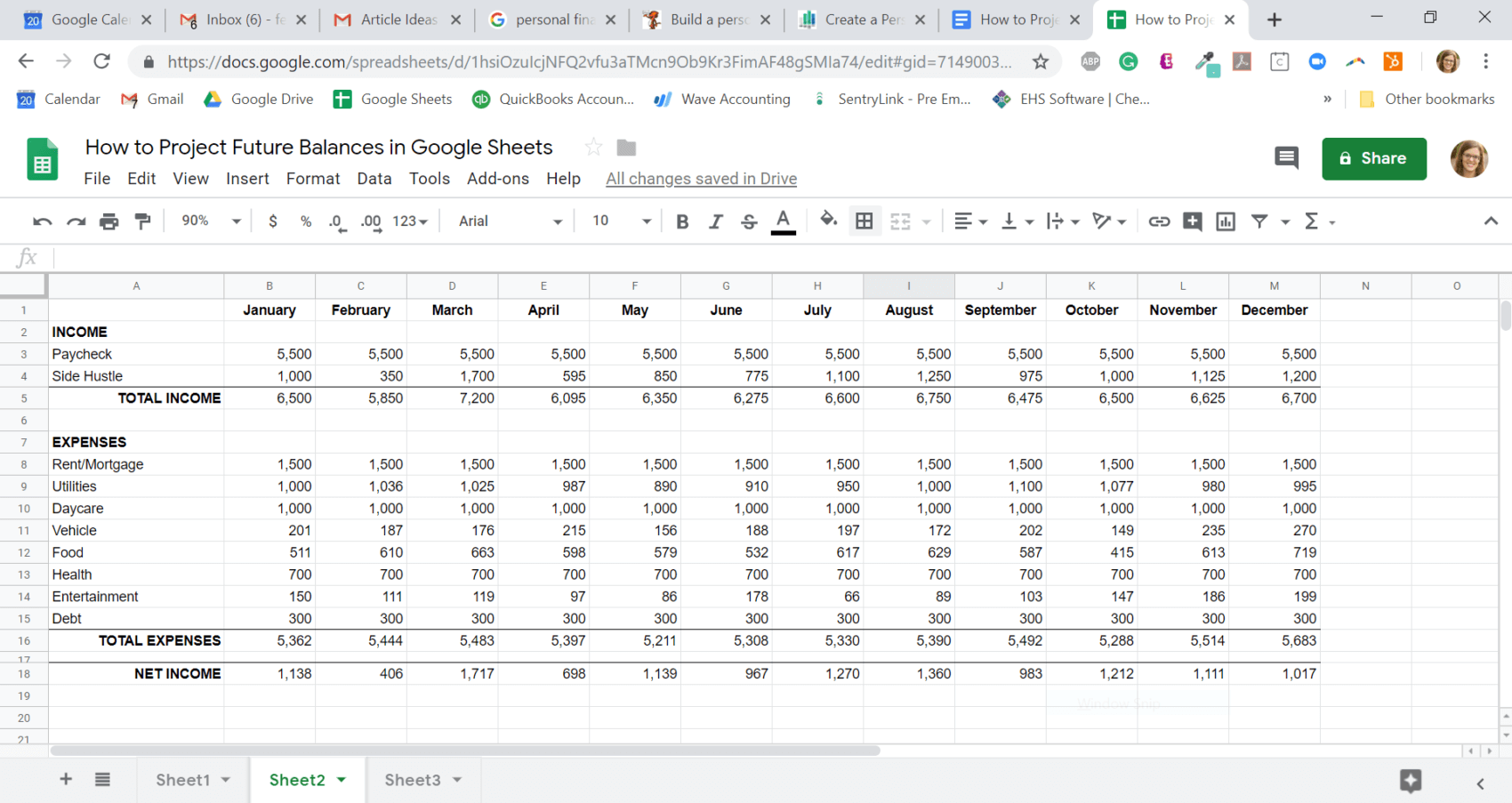Click the Explore icon at bottom

(x=1411, y=781)
